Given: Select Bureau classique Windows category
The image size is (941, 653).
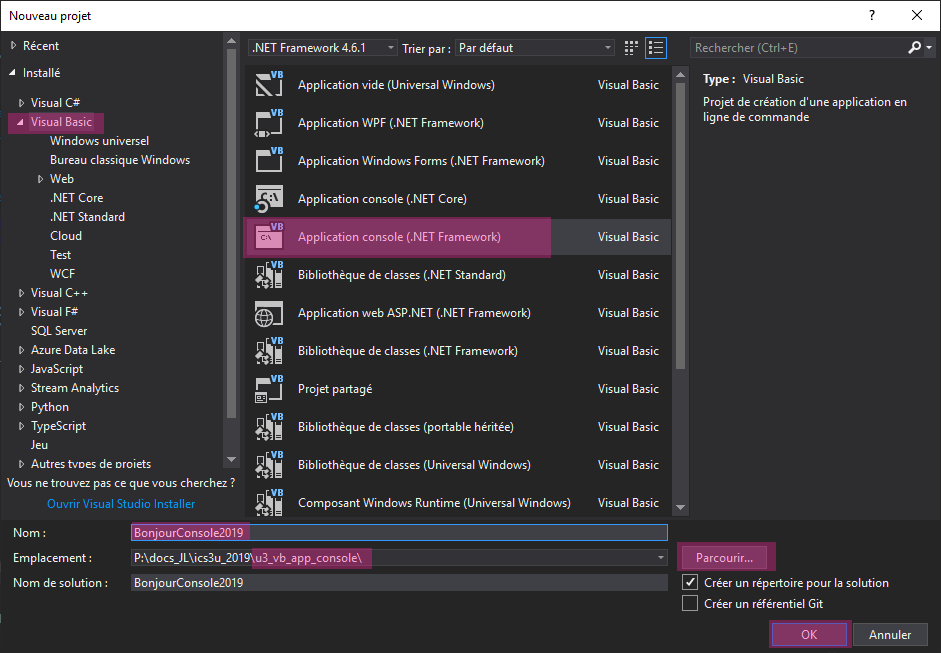Looking at the screenshot, I should [x=120, y=160].
